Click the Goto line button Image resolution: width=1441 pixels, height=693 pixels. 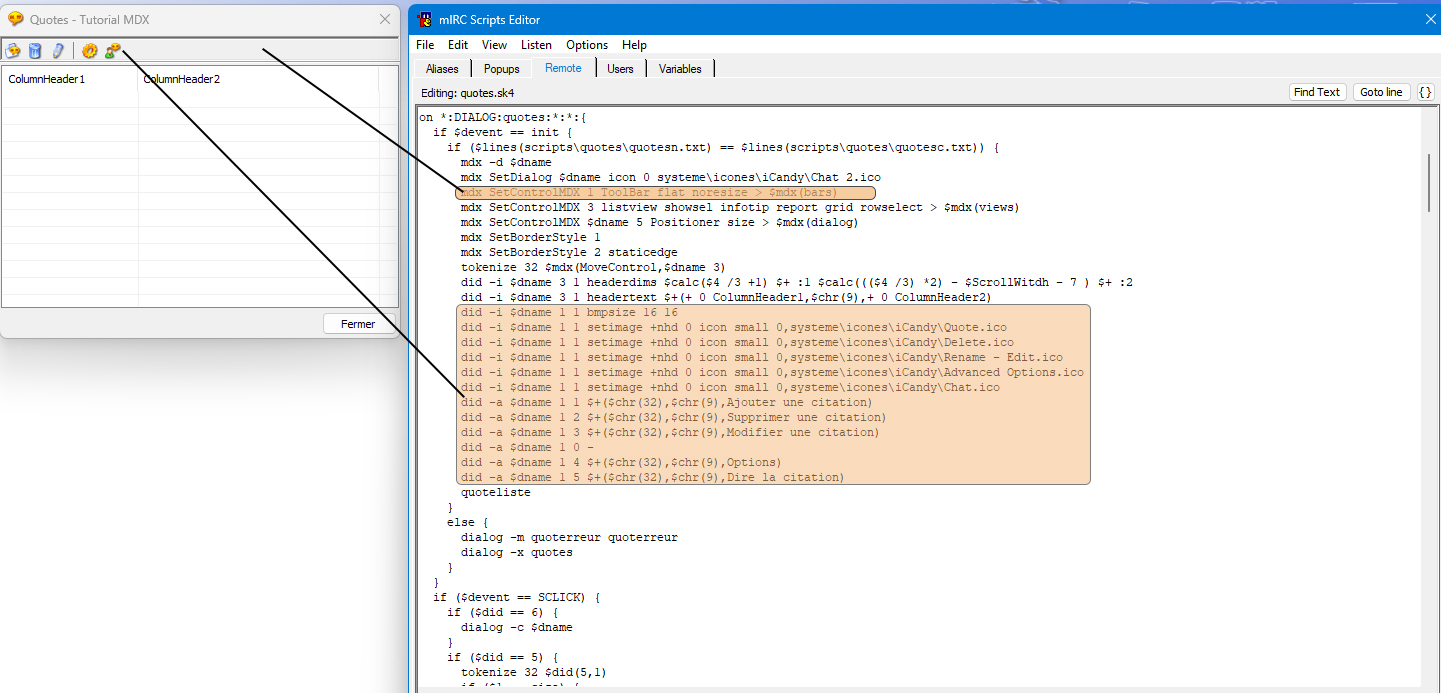(1381, 92)
